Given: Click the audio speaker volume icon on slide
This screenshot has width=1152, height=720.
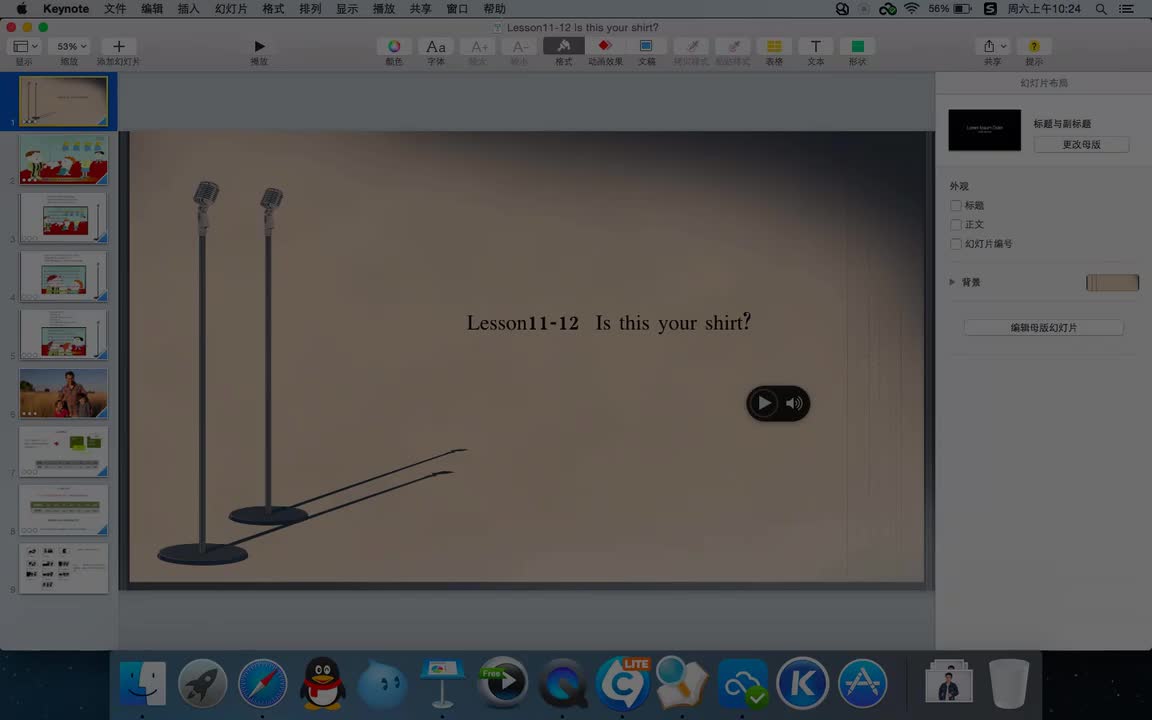Looking at the screenshot, I should pyautogui.click(x=794, y=403).
